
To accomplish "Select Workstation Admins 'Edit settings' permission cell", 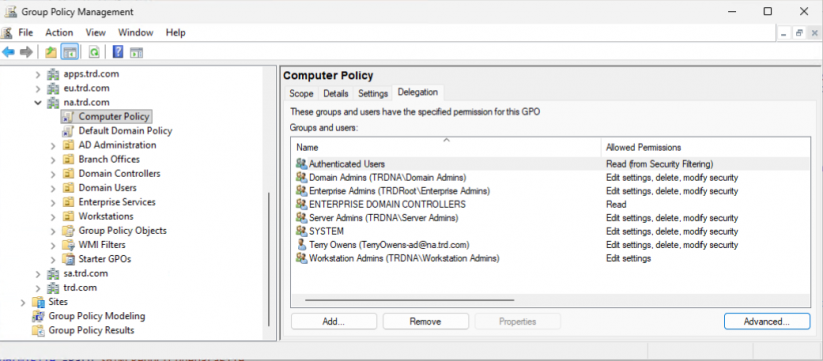I will tap(628, 258).
